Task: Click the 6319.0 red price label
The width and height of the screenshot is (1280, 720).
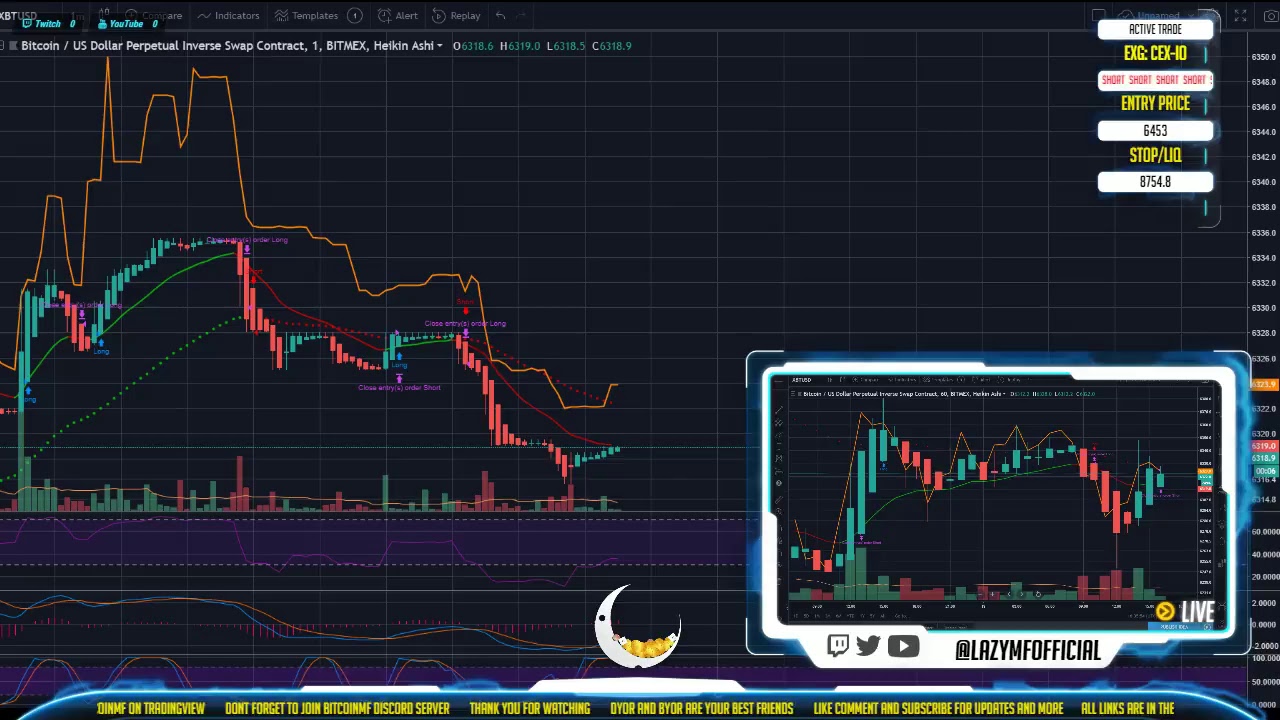Action: coord(1265,447)
